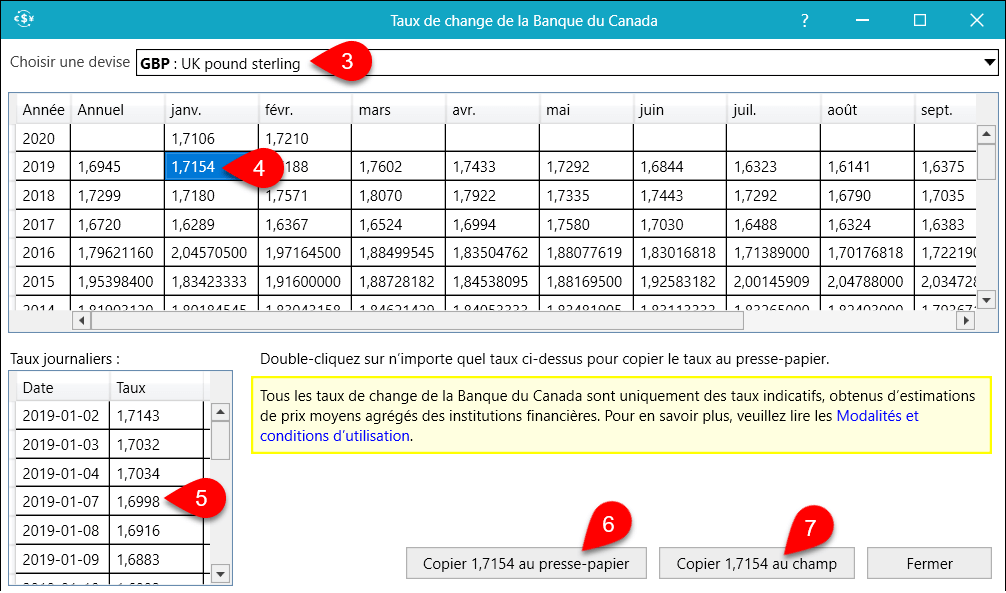
Task: Select daily rate 1,6883 for 2019-01-09
Action: pos(156,560)
